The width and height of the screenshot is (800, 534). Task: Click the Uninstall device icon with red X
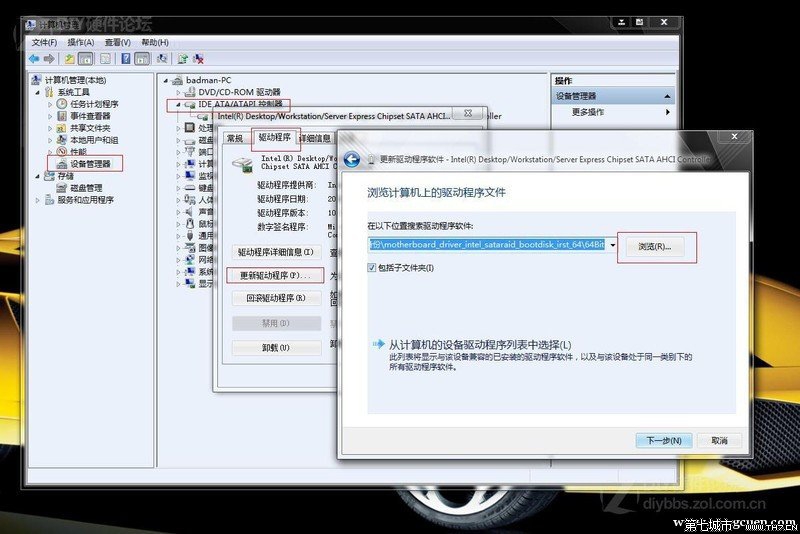(198, 59)
